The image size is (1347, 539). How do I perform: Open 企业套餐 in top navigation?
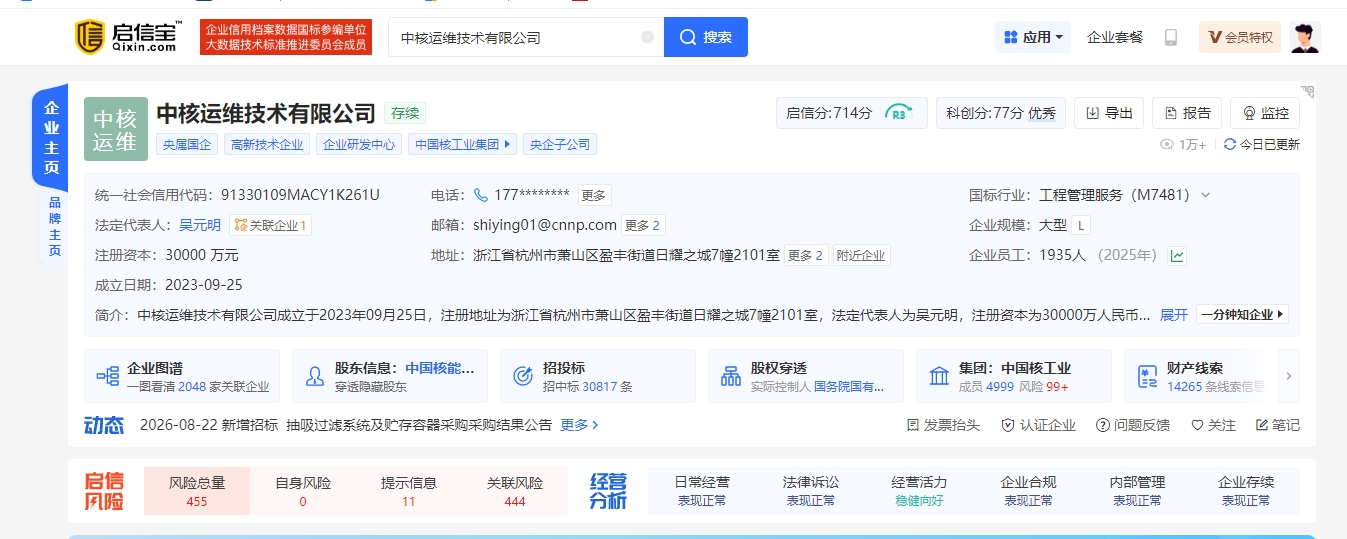click(x=1115, y=37)
